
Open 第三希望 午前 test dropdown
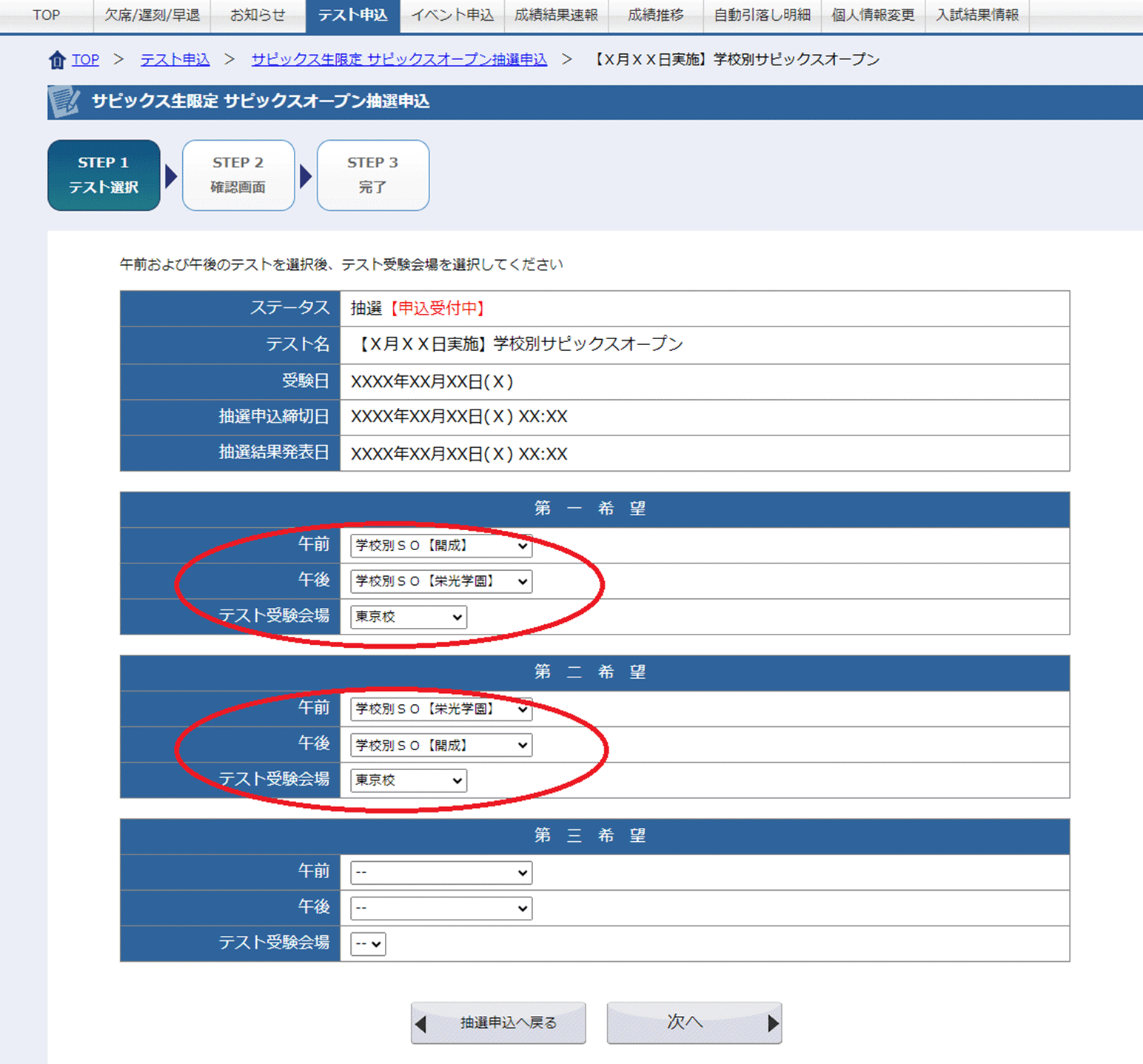[x=441, y=872]
